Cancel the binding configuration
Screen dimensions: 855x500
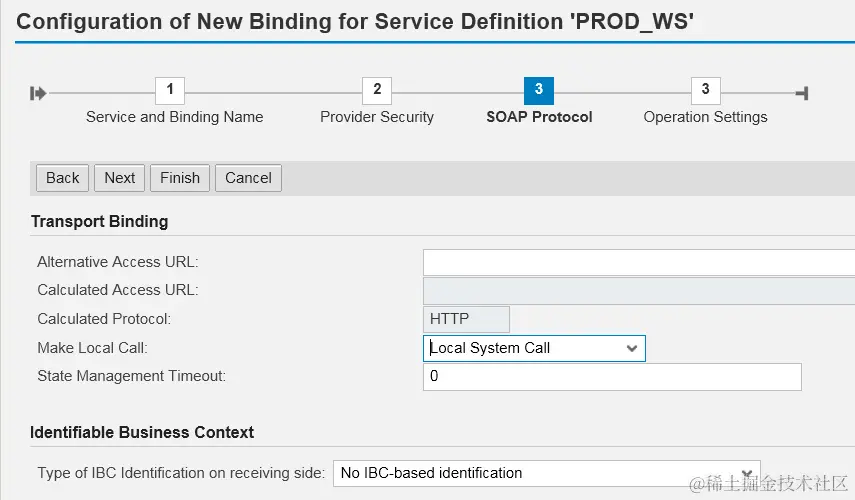(x=248, y=178)
